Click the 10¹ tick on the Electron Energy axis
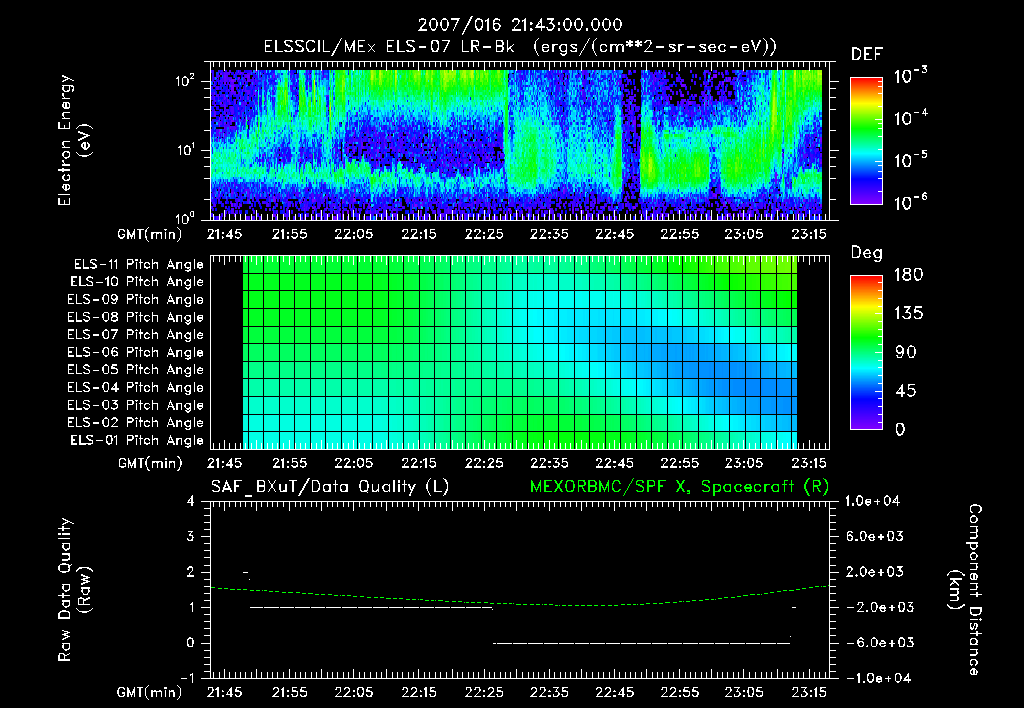Image resolution: width=1024 pixels, height=708 pixels. (x=186, y=150)
